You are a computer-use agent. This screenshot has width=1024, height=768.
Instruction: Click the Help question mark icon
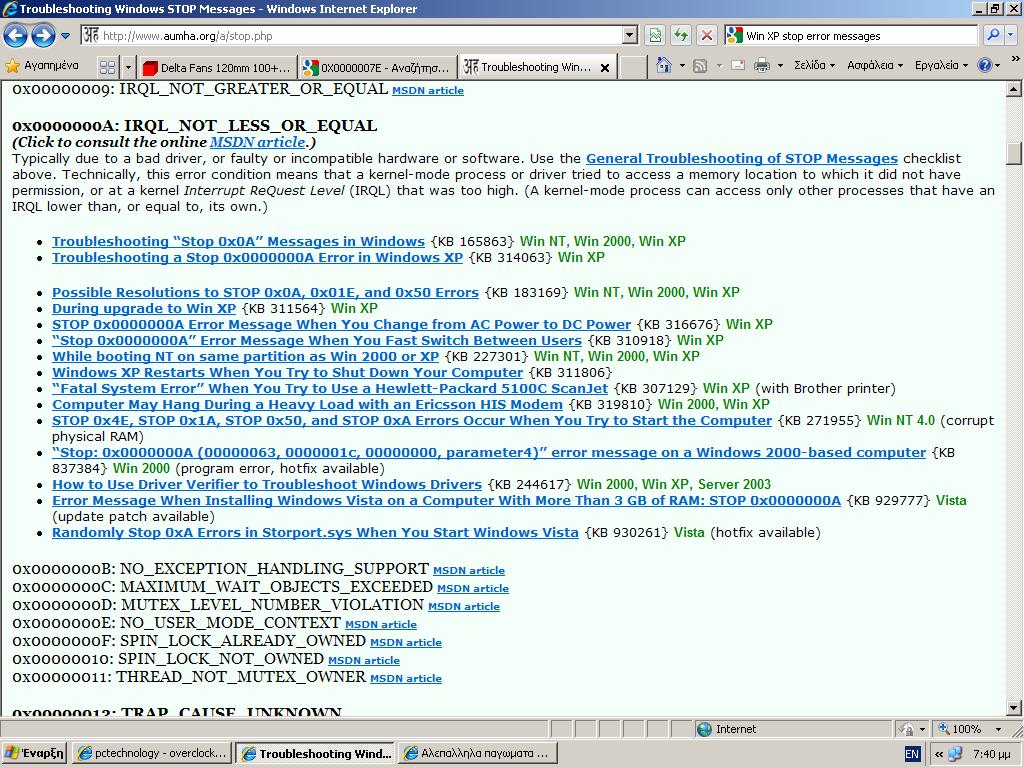tap(984, 65)
